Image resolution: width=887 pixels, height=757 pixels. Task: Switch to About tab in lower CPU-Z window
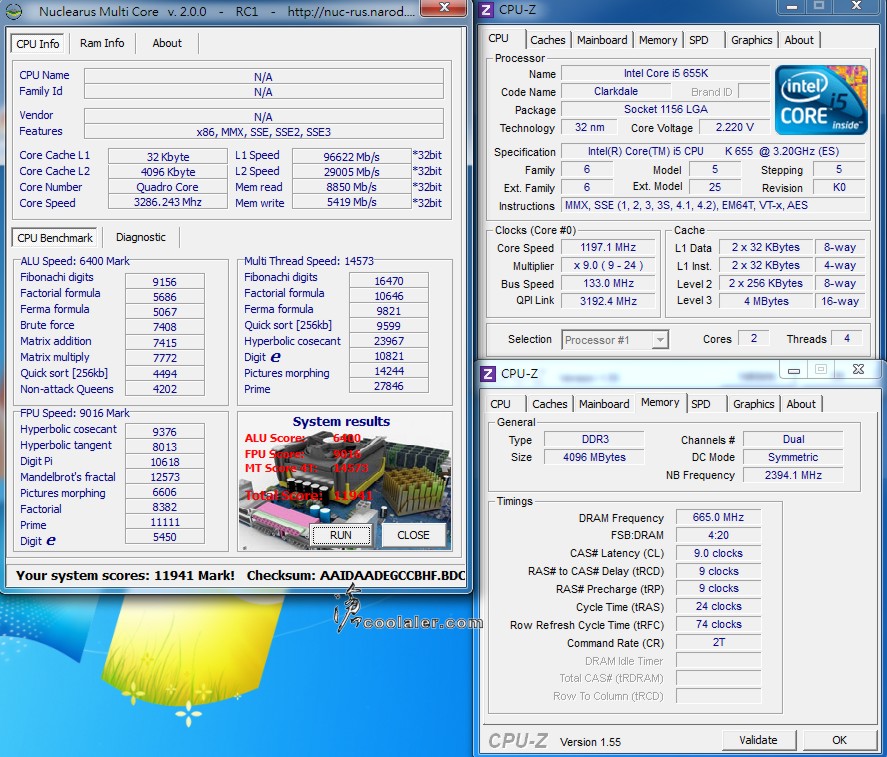tap(801, 404)
